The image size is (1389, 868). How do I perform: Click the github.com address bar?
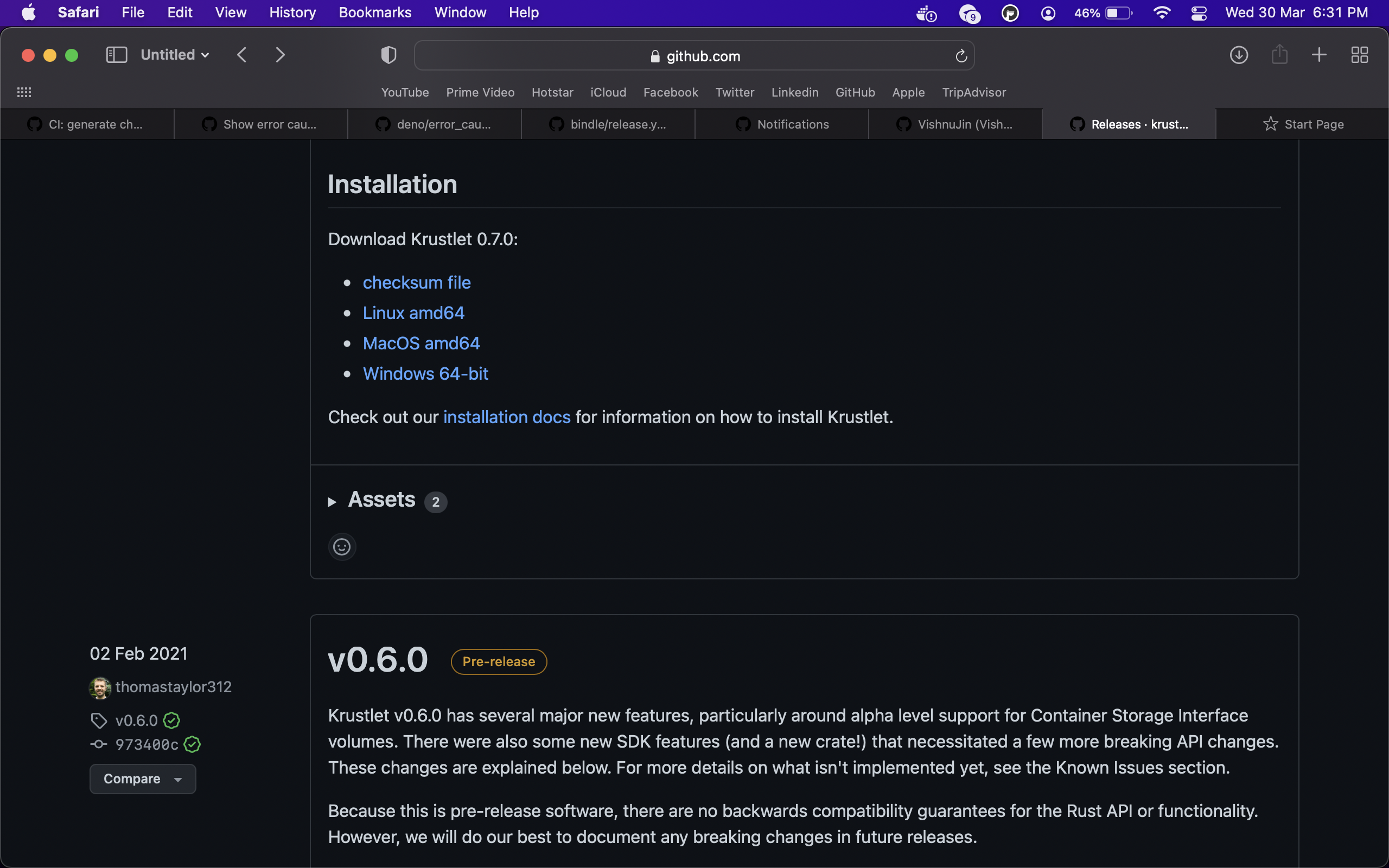point(694,56)
